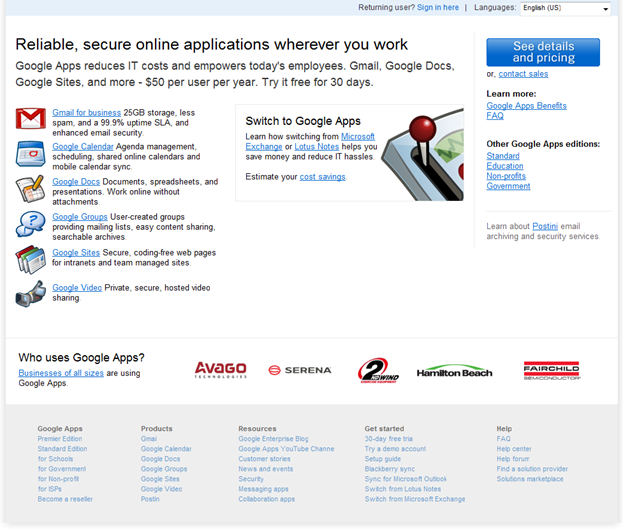Click for Schools footer link
The image size is (623, 529).
[56, 459]
